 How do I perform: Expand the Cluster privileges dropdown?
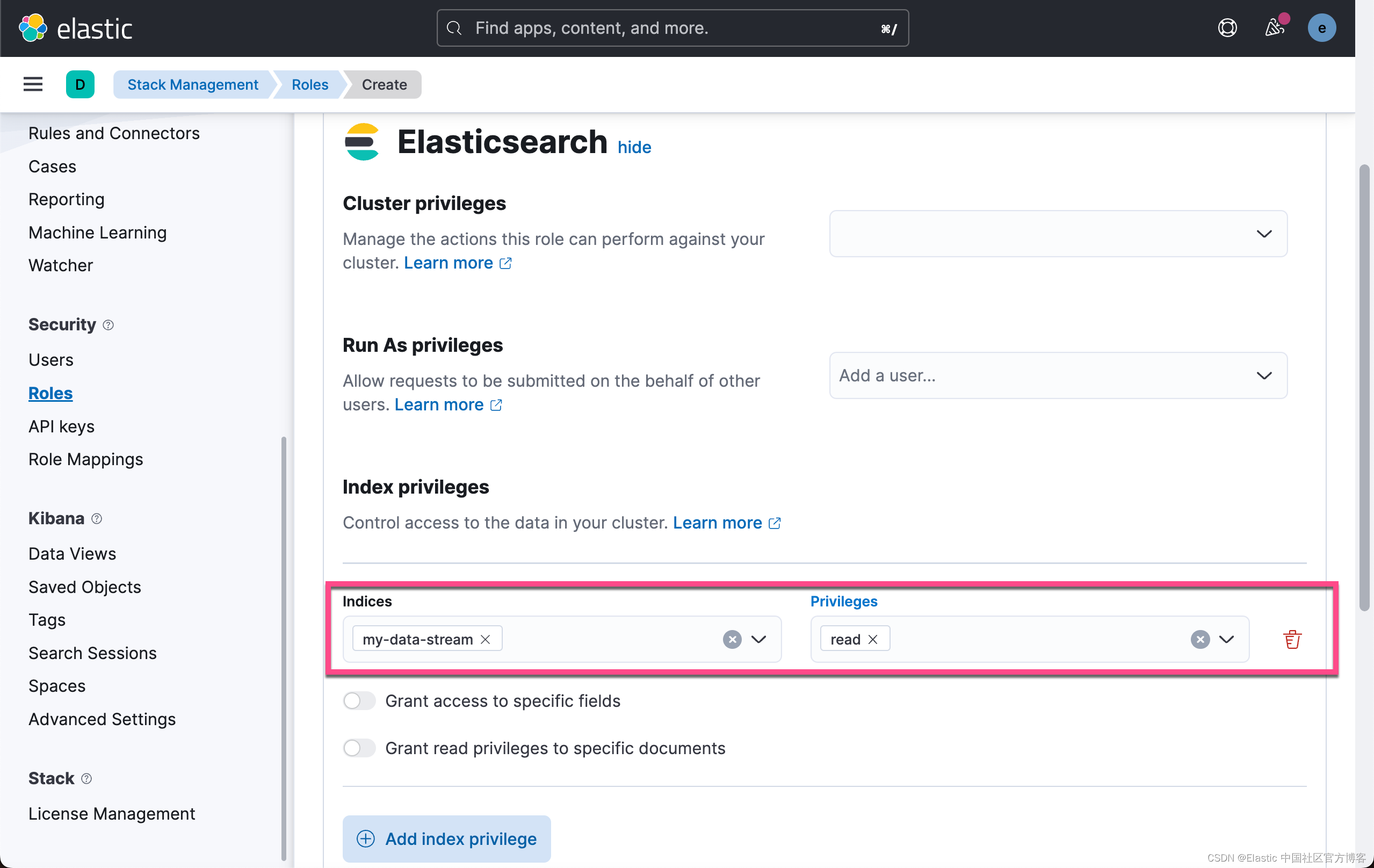[x=1264, y=234]
